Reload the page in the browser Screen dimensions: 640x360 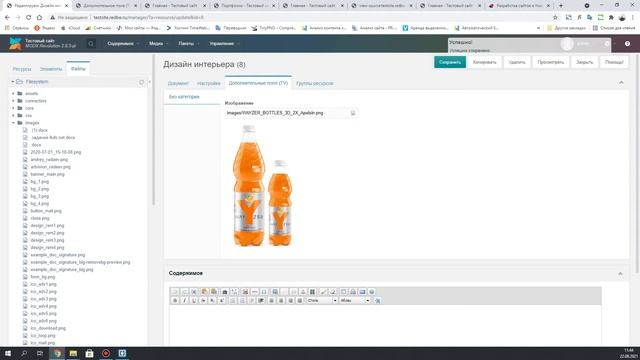coord(28,18)
